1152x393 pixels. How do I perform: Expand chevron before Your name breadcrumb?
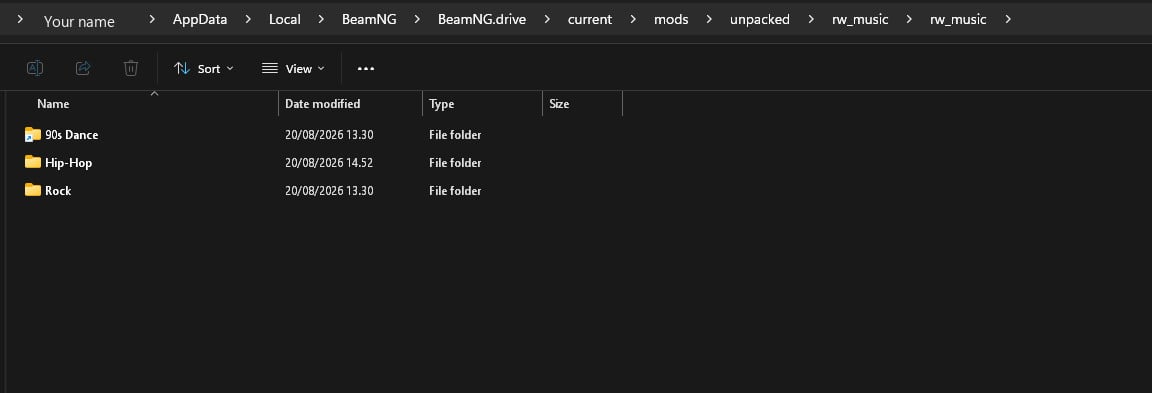click(20, 20)
